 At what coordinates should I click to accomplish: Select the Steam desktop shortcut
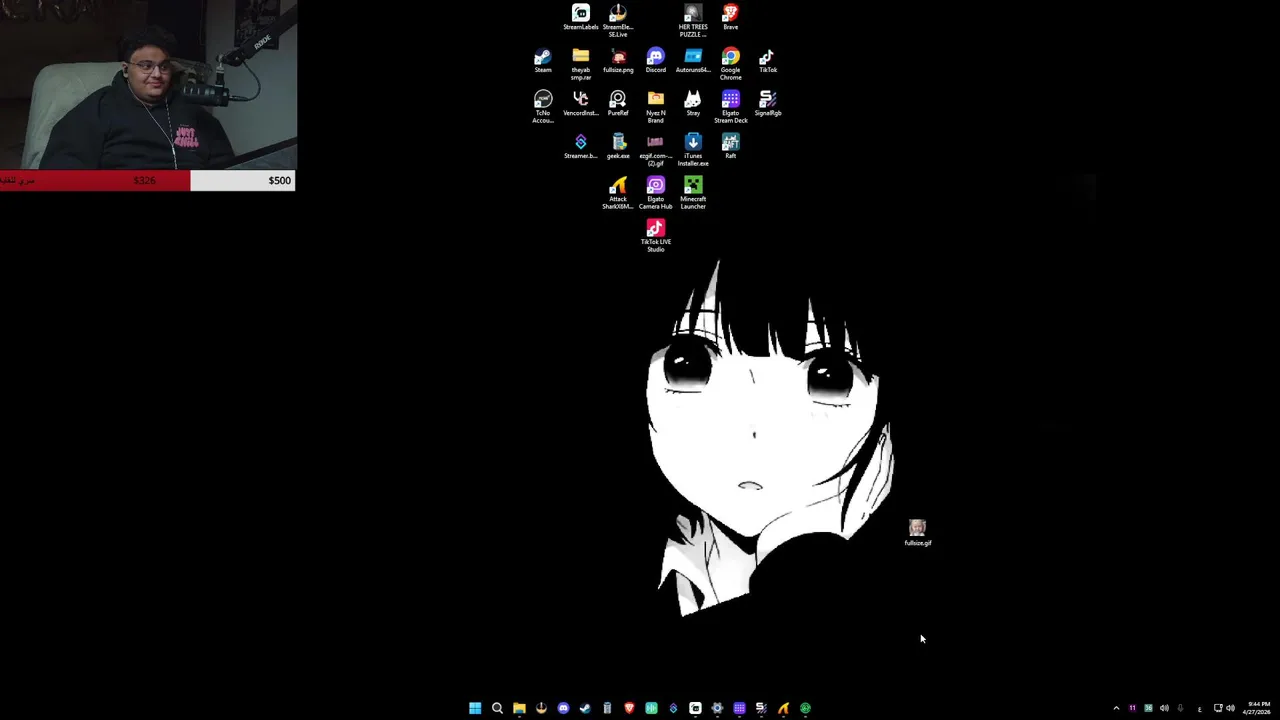tap(543, 60)
